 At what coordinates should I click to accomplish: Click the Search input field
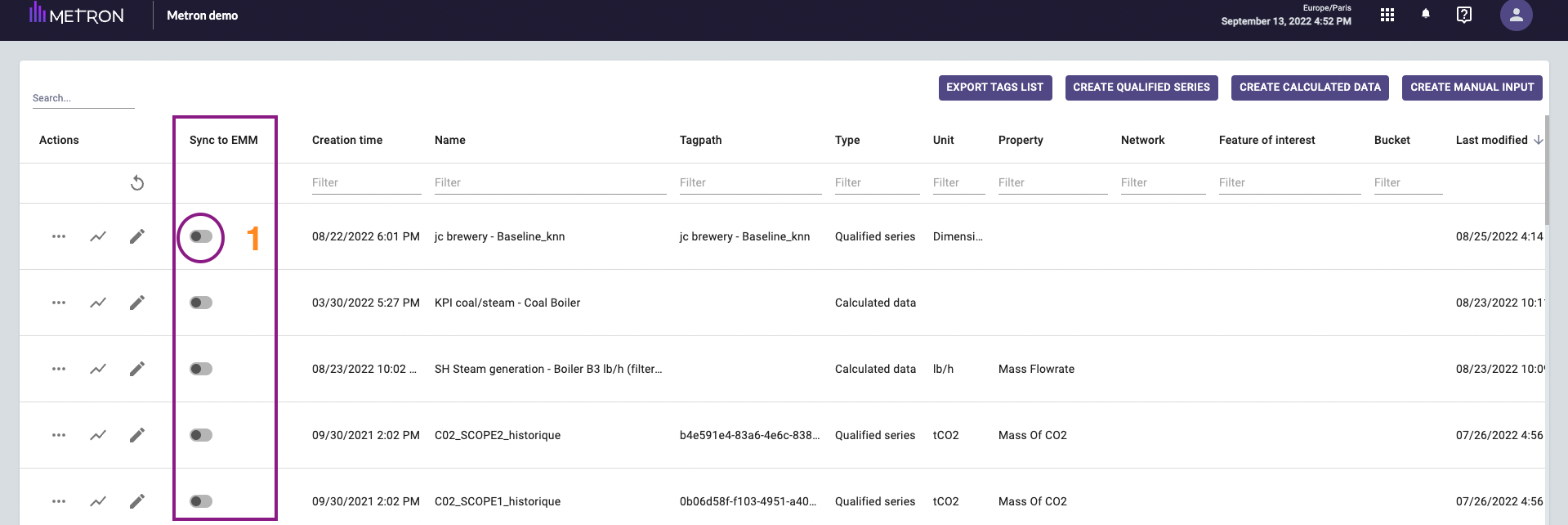pyautogui.click(x=83, y=98)
